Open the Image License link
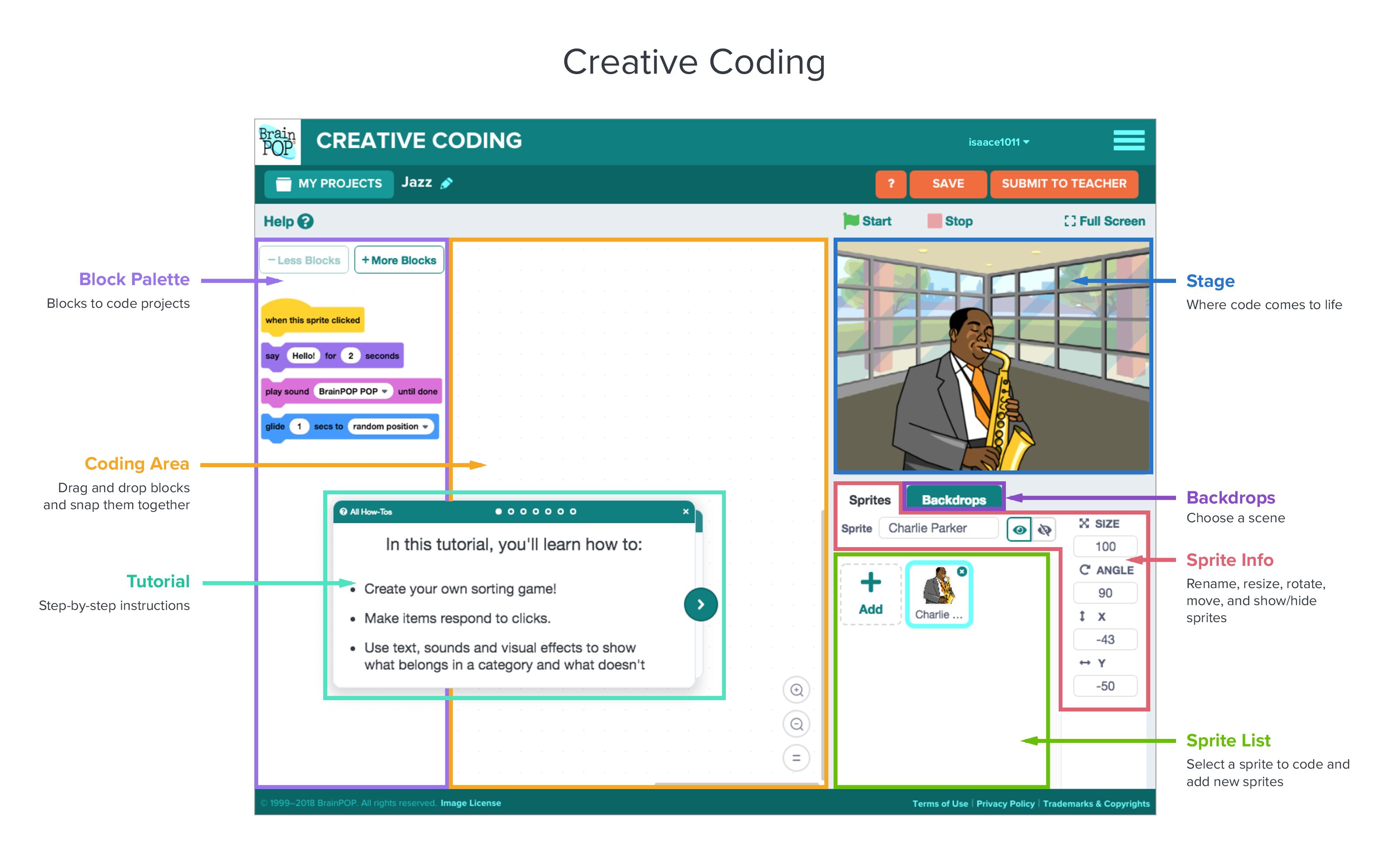 (x=470, y=803)
